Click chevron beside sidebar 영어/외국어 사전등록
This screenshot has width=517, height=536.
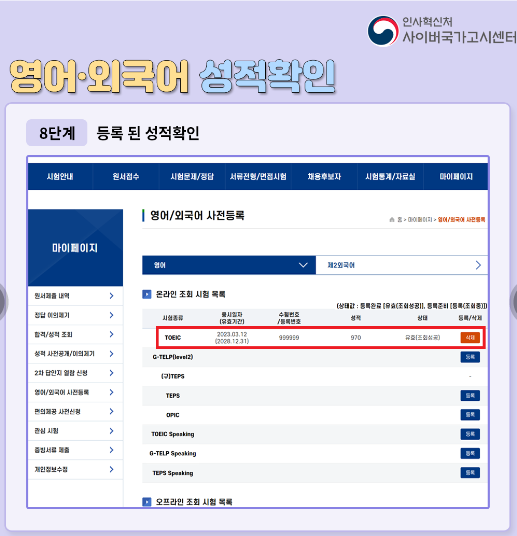pyautogui.click(x=111, y=392)
